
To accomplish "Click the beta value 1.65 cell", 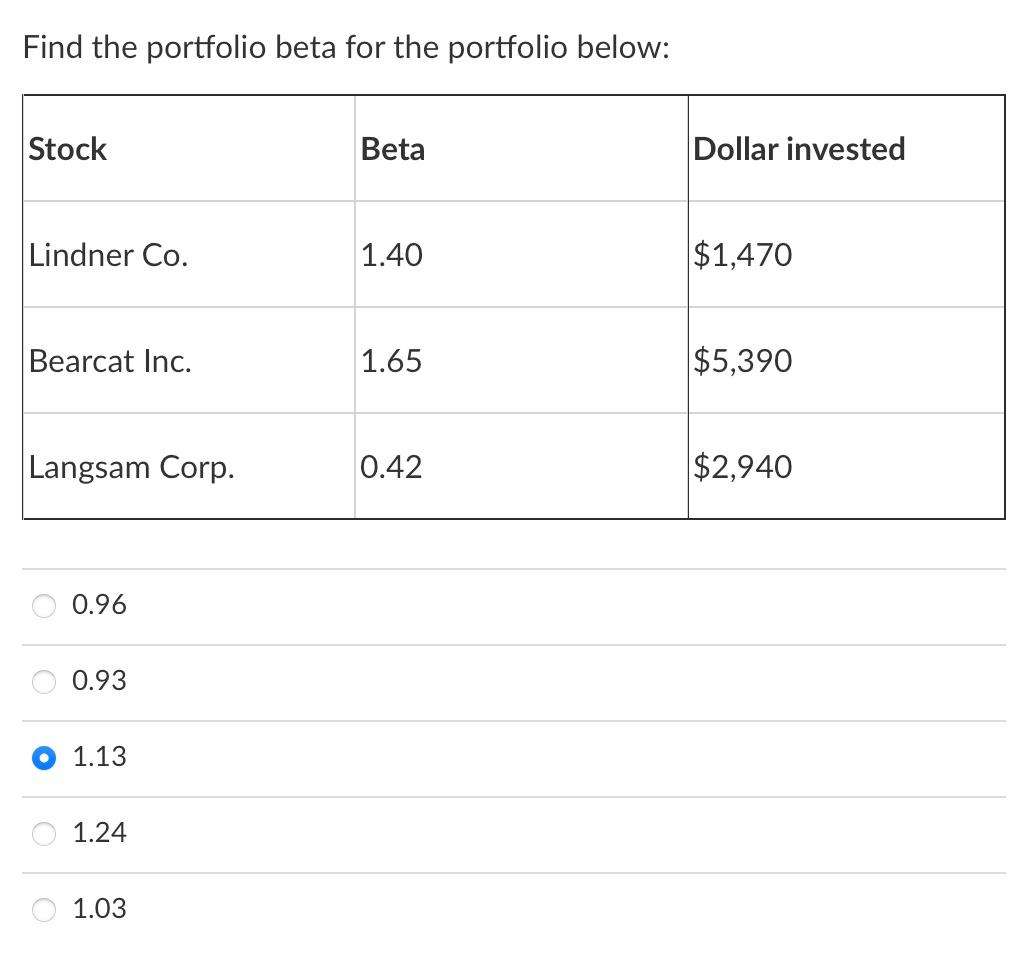I will (x=391, y=361).
